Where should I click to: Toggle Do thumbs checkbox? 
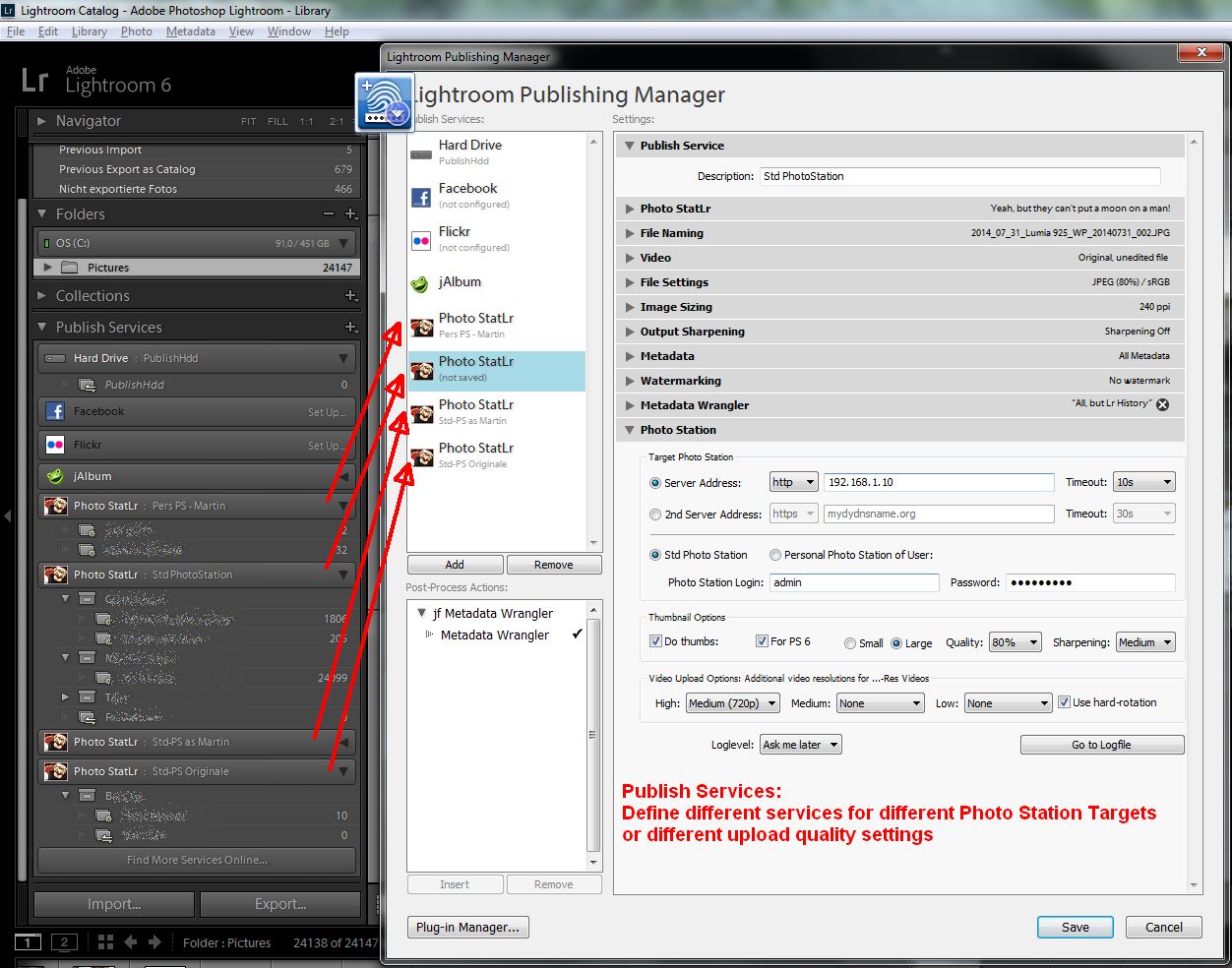click(x=655, y=641)
